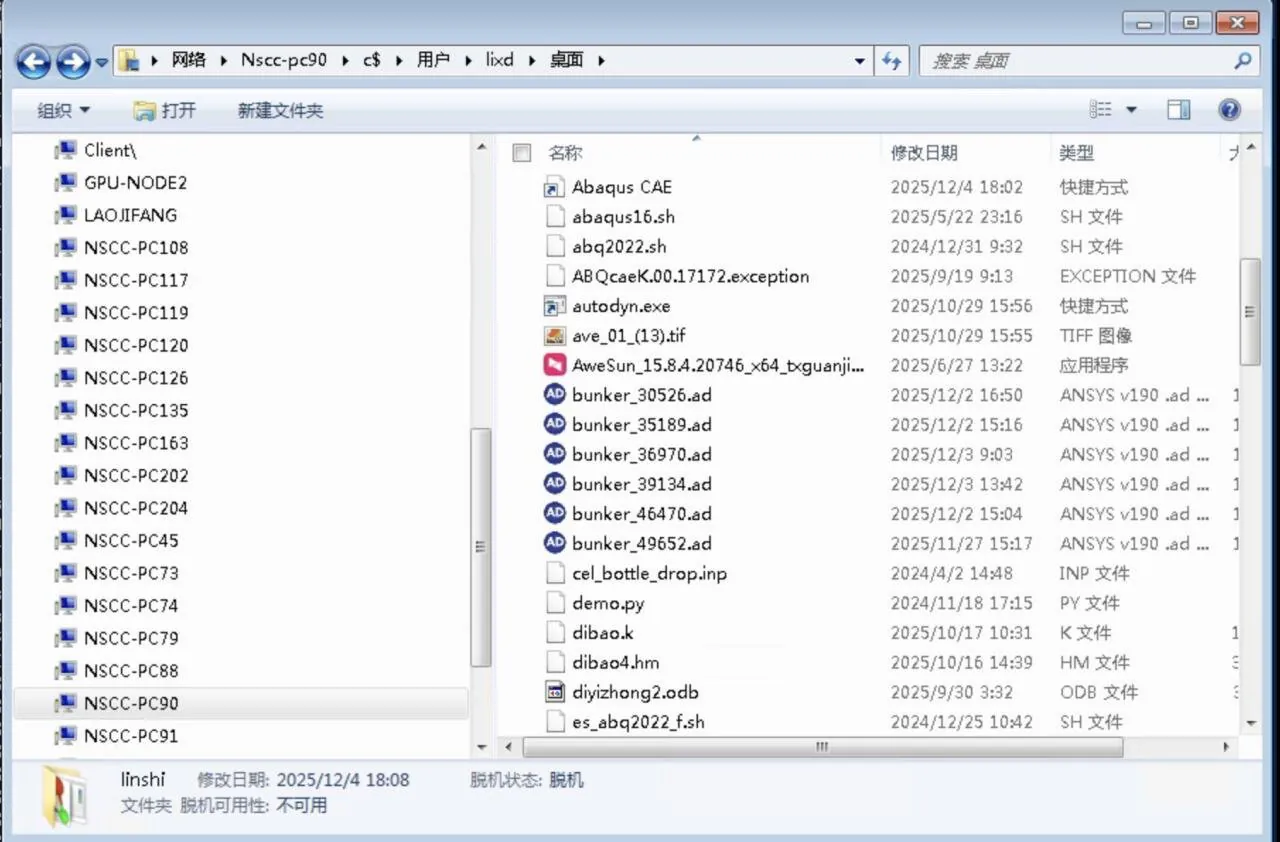Click the 新建文件夹 button
Viewport: 1280px width, 842px height.
tap(280, 110)
